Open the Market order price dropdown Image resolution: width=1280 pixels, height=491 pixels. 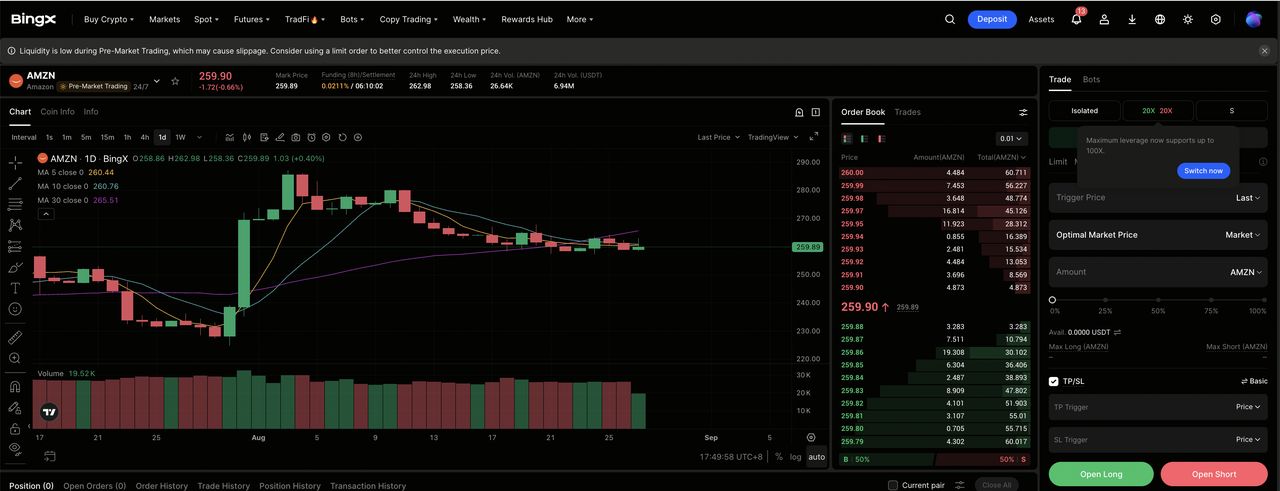coord(1243,235)
